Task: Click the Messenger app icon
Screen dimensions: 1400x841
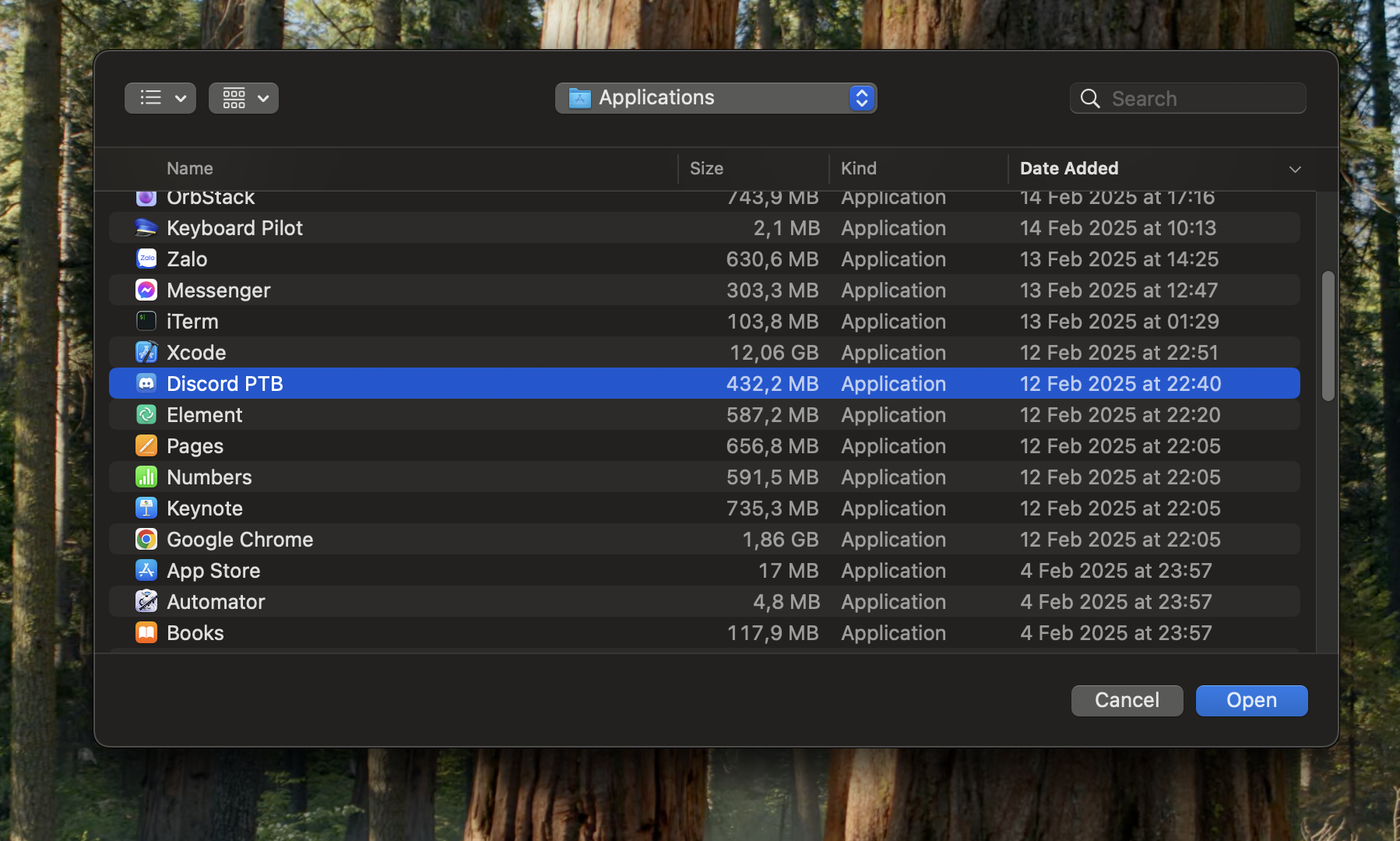Action: 146,290
